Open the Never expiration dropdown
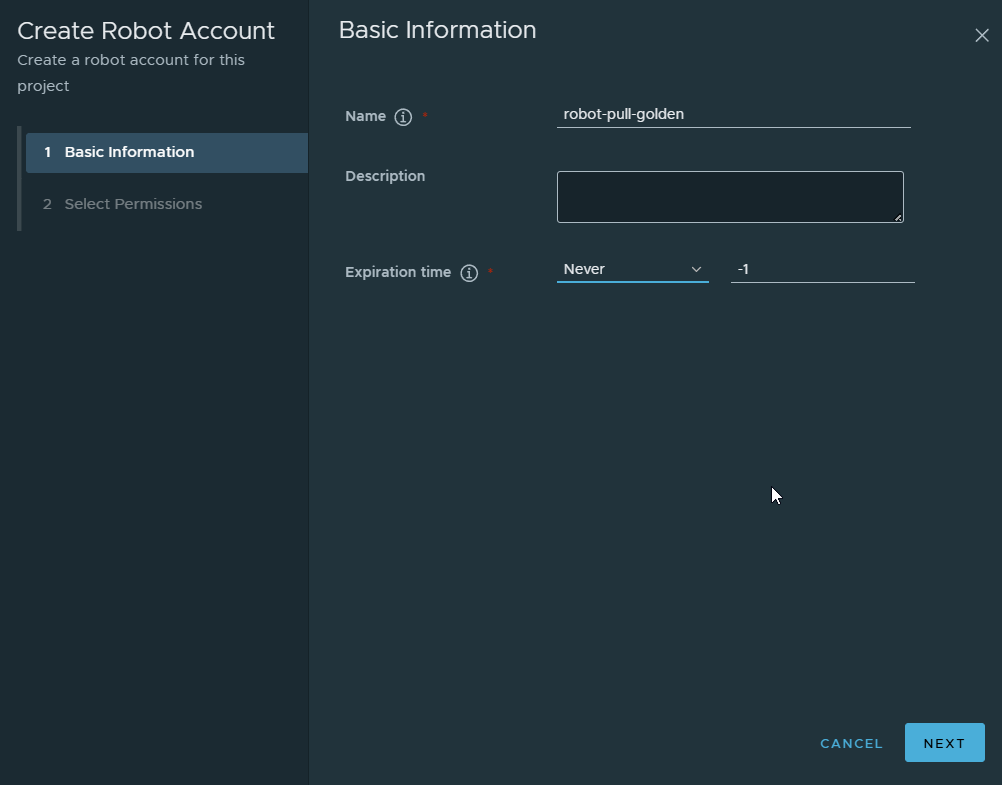This screenshot has width=1002, height=785. click(x=622, y=269)
